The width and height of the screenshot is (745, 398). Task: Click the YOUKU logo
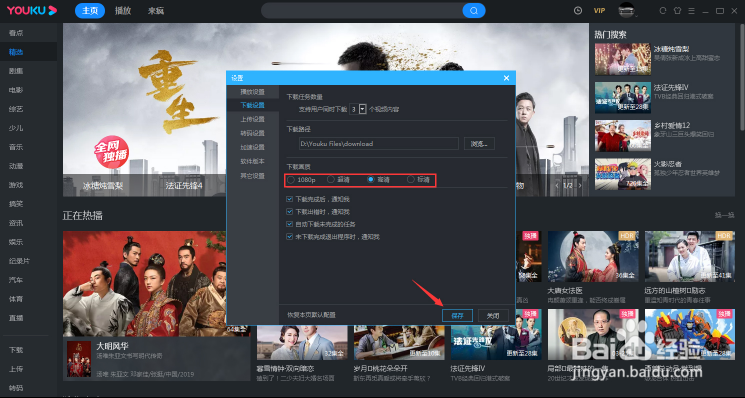[32, 10]
